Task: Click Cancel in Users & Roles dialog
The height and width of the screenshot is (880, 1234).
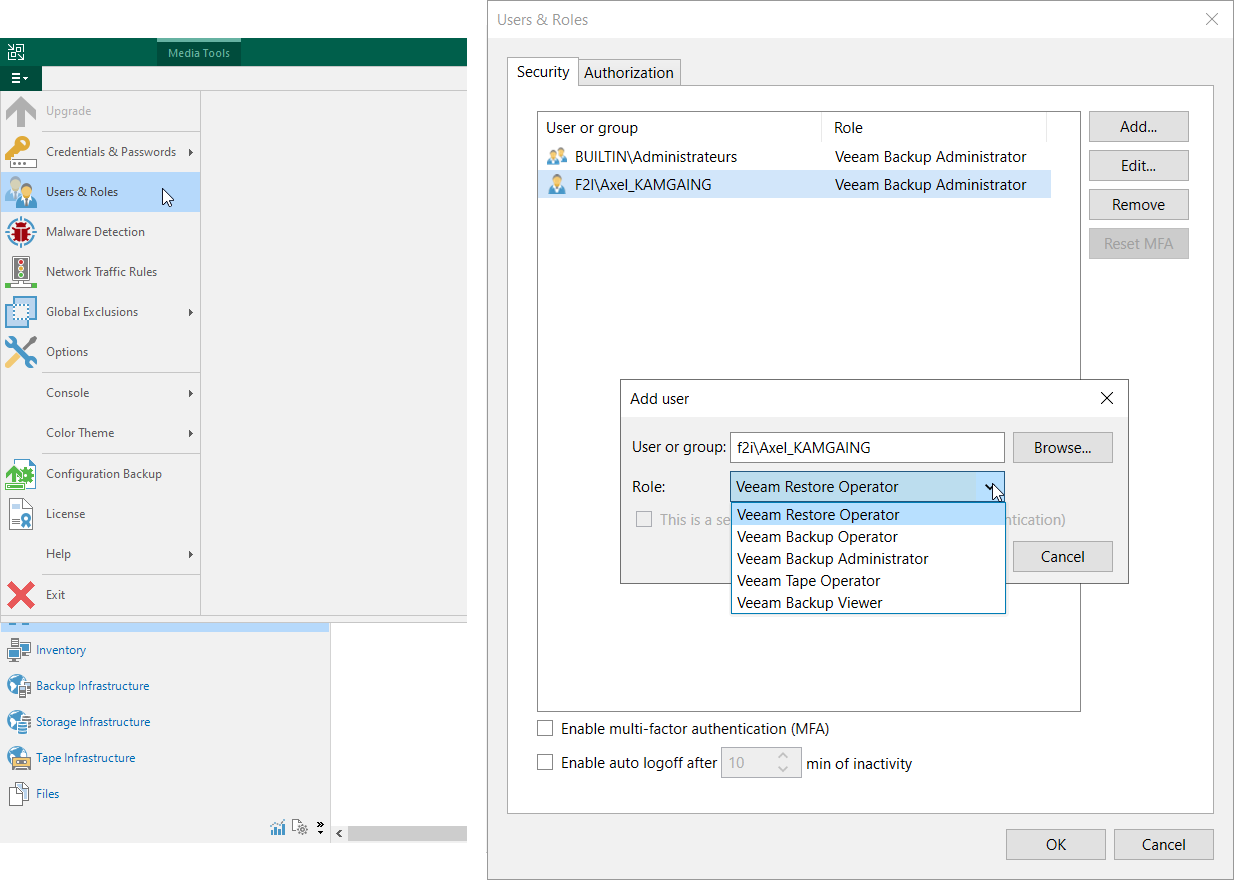Action: click(1164, 845)
